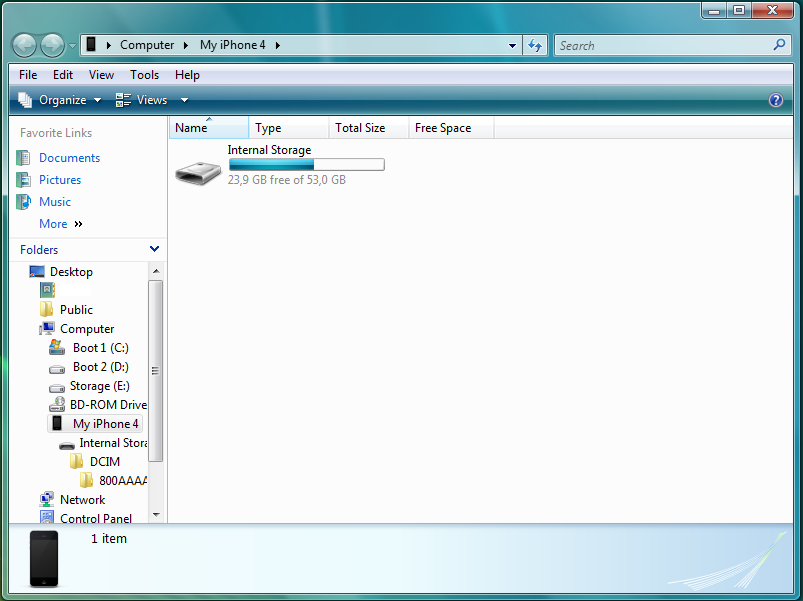
Task: Select Computer in the address breadcrumb
Action: coord(147,45)
